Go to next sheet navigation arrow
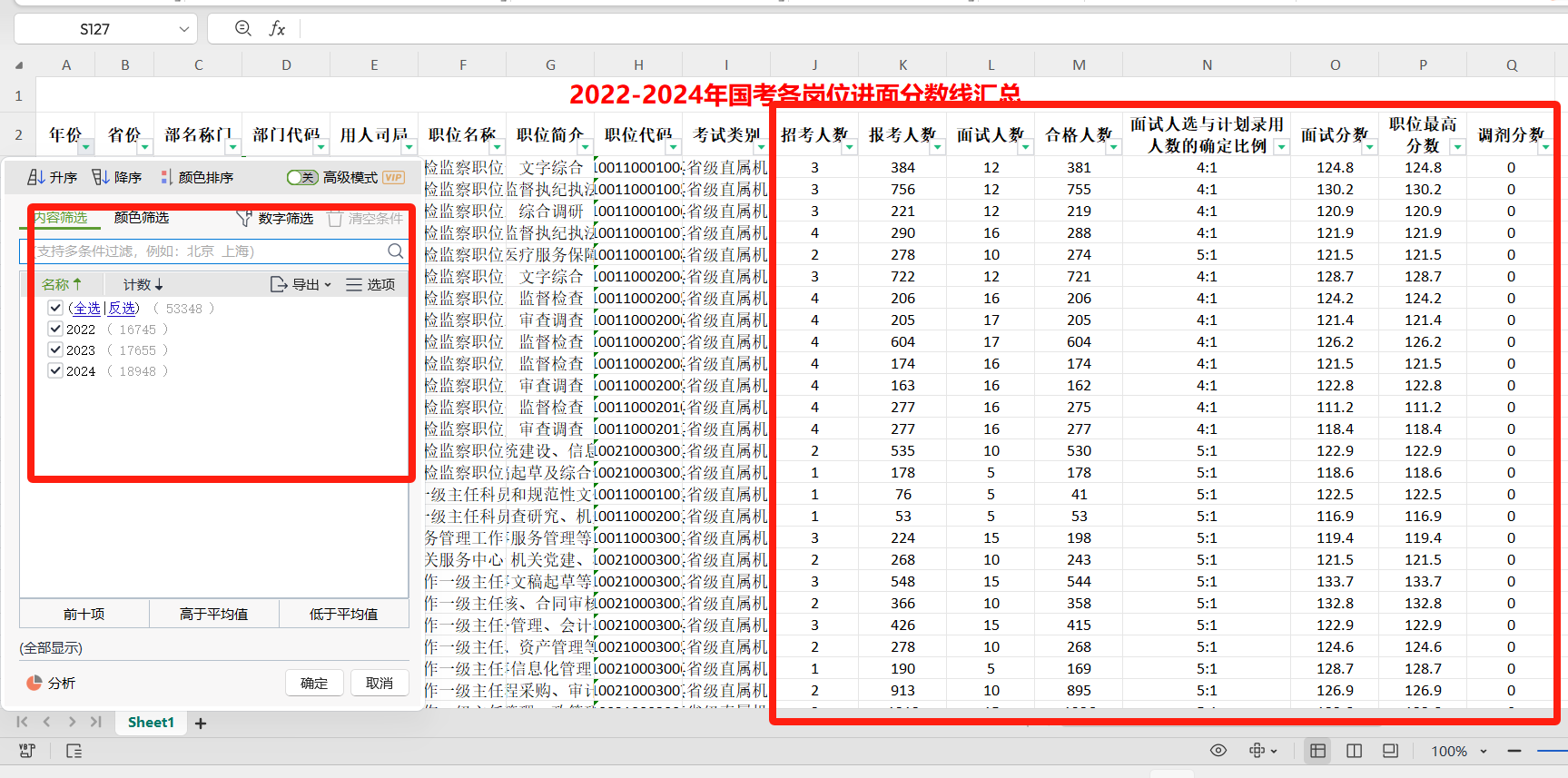 72,723
